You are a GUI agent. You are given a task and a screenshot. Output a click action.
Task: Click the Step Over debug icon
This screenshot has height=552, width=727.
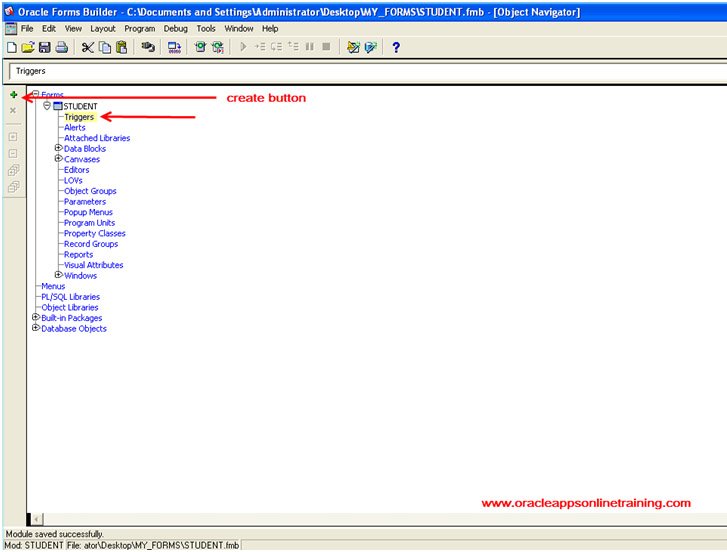(x=276, y=47)
